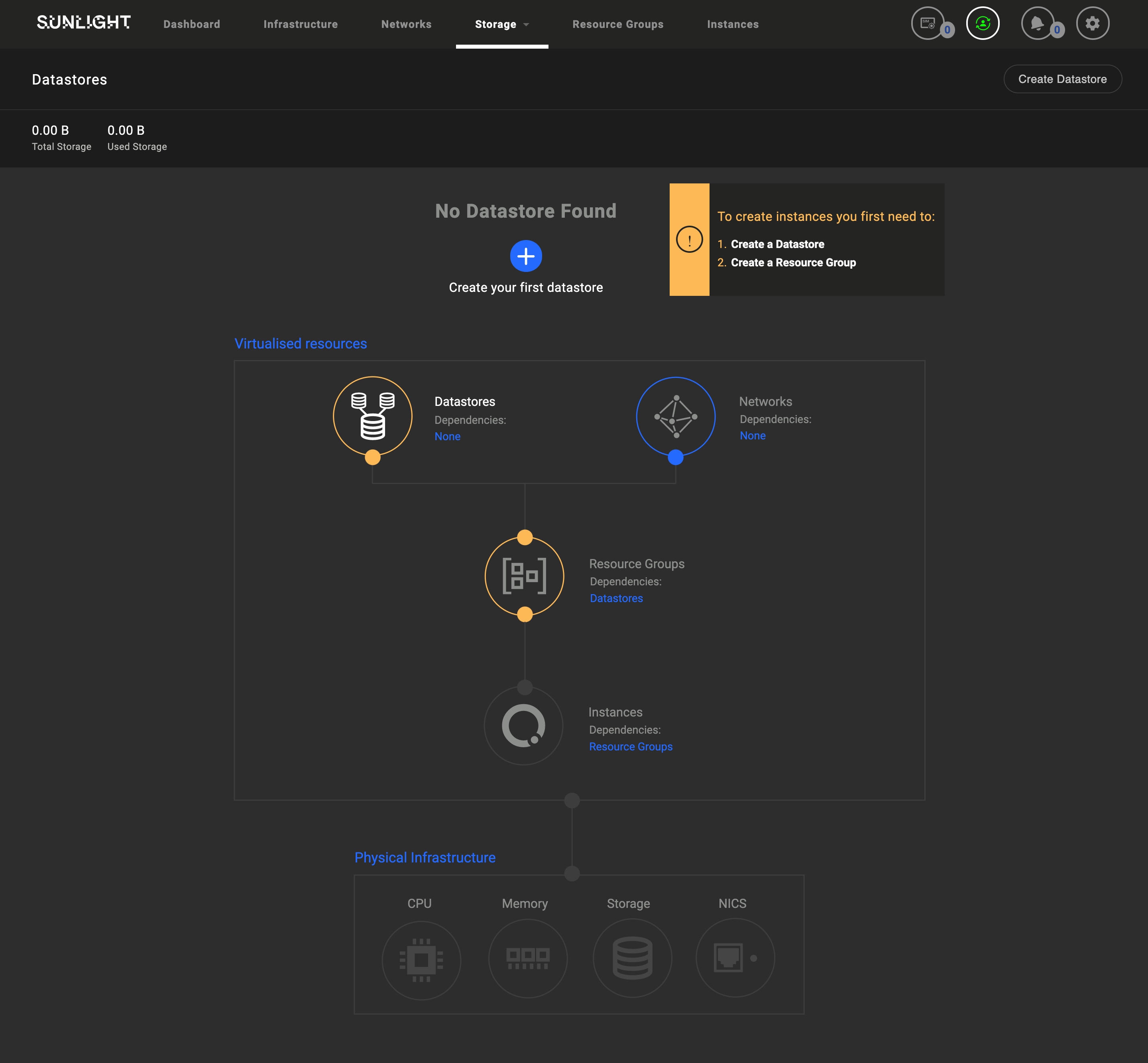This screenshot has height=1063, width=1148.
Task: Open the Resource Groups tab
Action: (618, 24)
